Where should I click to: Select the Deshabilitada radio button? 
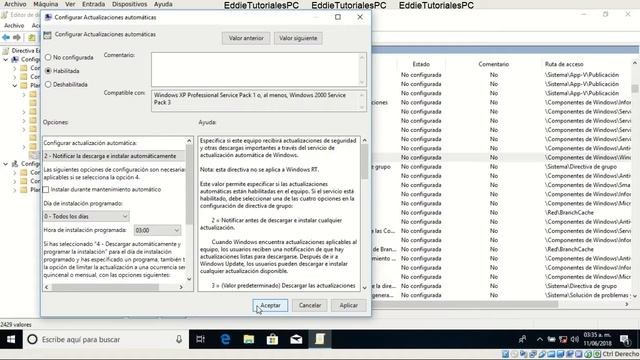click(49, 84)
